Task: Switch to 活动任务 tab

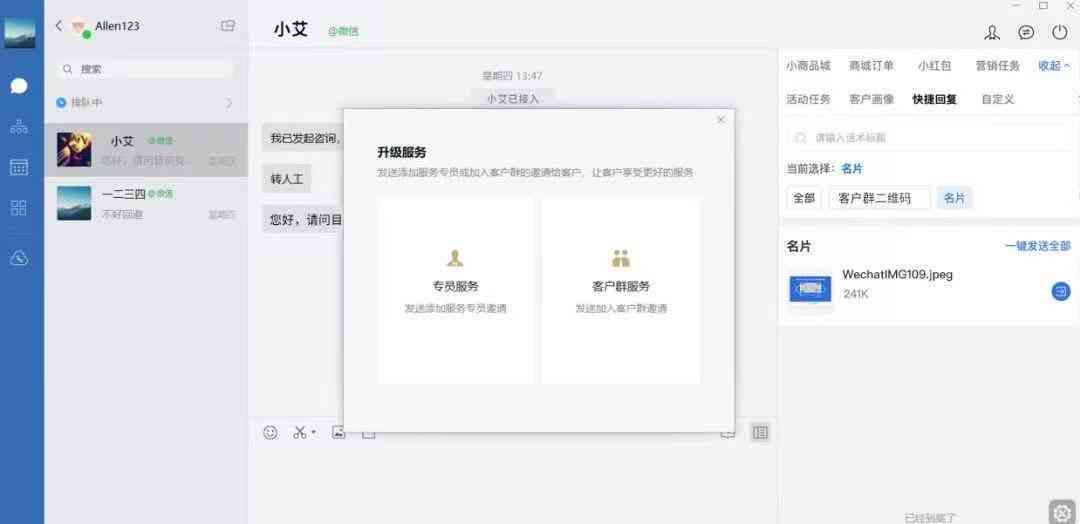Action: click(x=809, y=99)
